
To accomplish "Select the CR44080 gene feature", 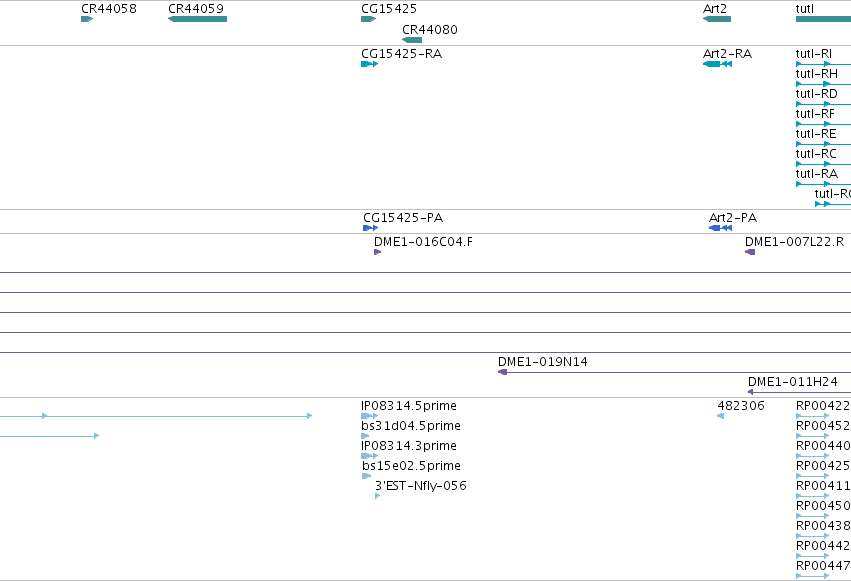I will pos(412,40).
